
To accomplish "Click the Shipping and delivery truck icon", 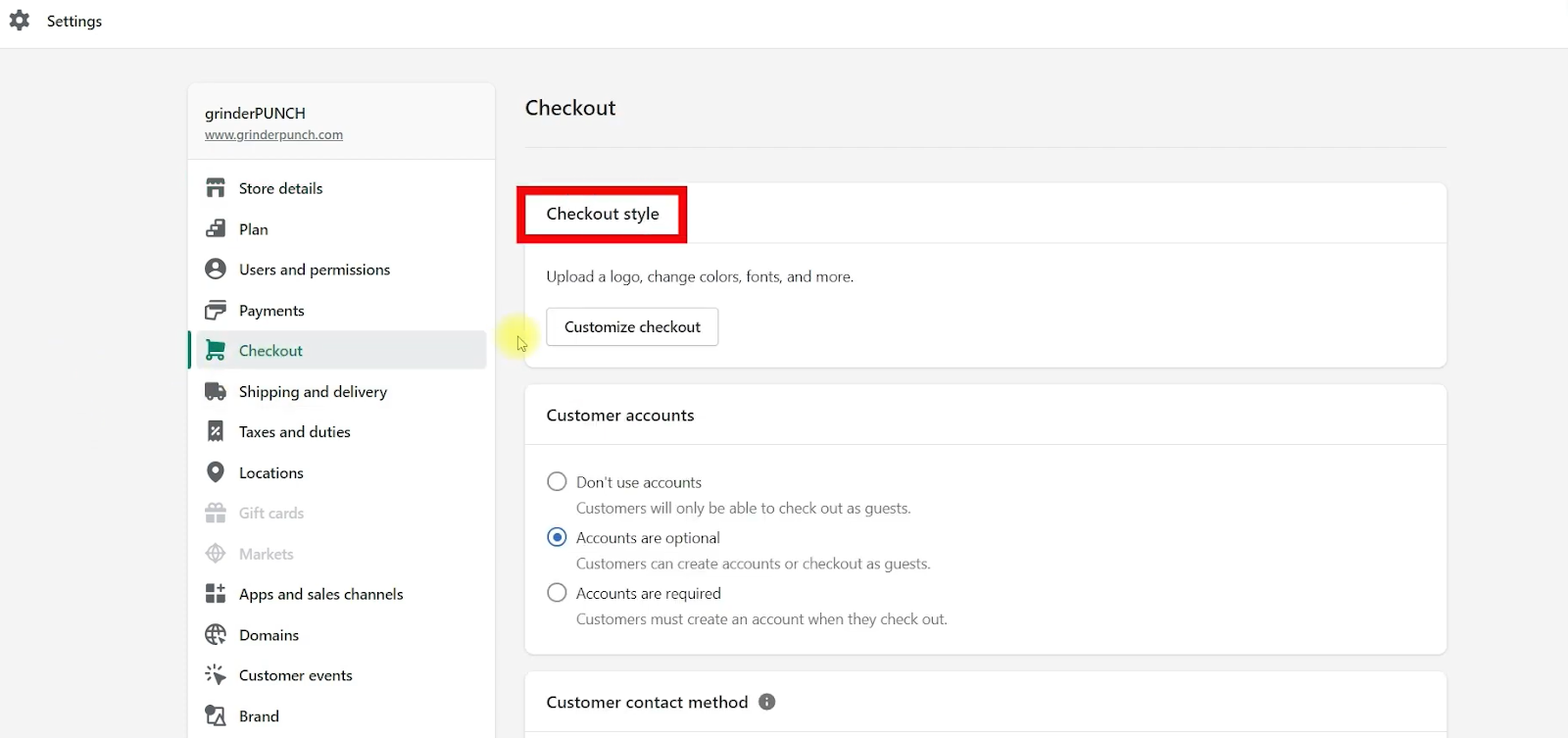I will coord(216,392).
